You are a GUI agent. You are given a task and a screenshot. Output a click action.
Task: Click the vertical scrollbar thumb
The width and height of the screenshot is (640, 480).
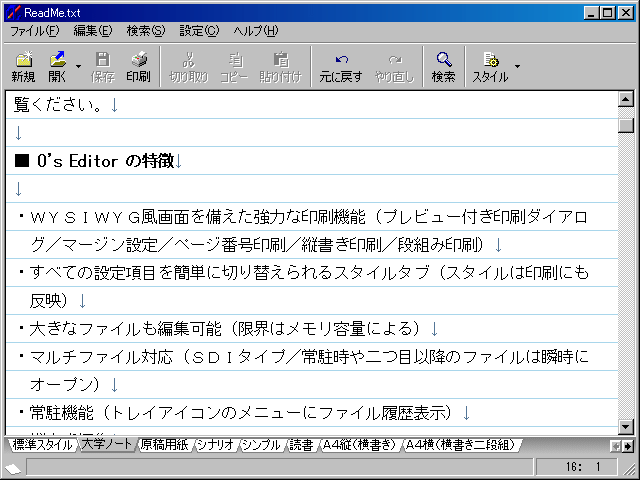(x=626, y=124)
